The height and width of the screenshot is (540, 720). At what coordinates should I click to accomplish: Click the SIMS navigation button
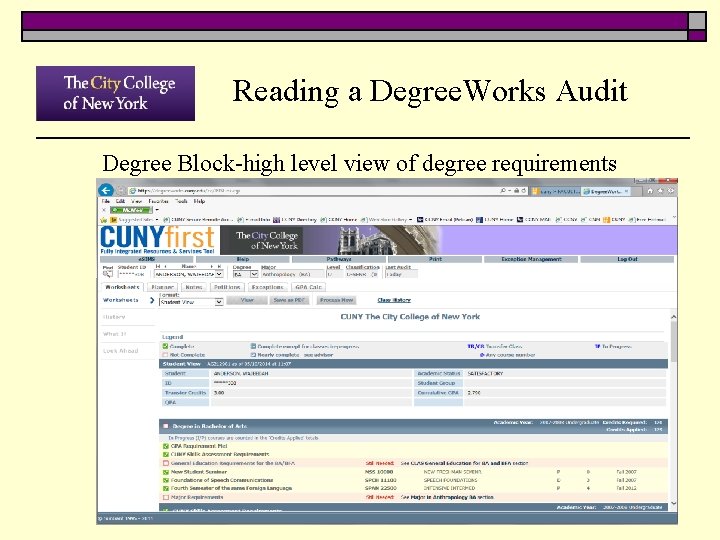pos(146,259)
